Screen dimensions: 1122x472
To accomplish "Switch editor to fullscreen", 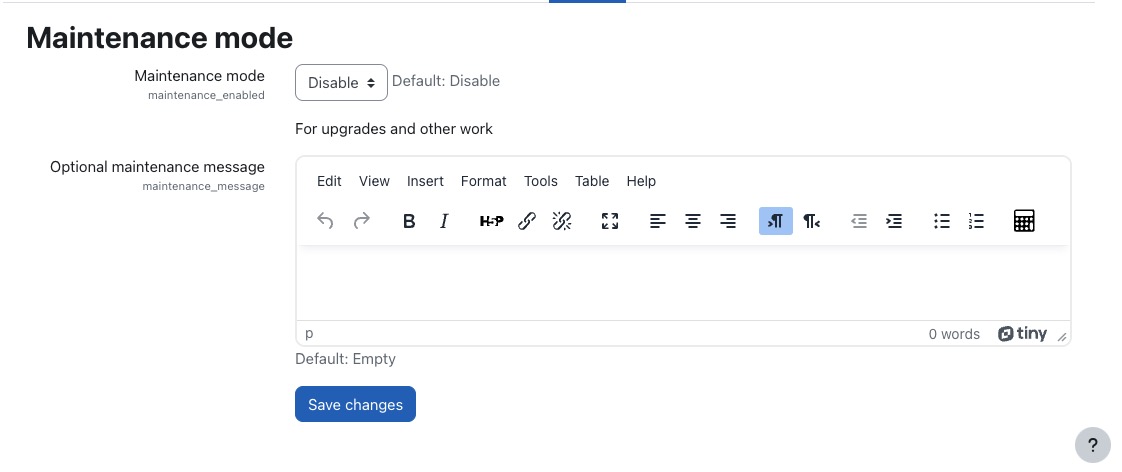I will pos(610,221).
